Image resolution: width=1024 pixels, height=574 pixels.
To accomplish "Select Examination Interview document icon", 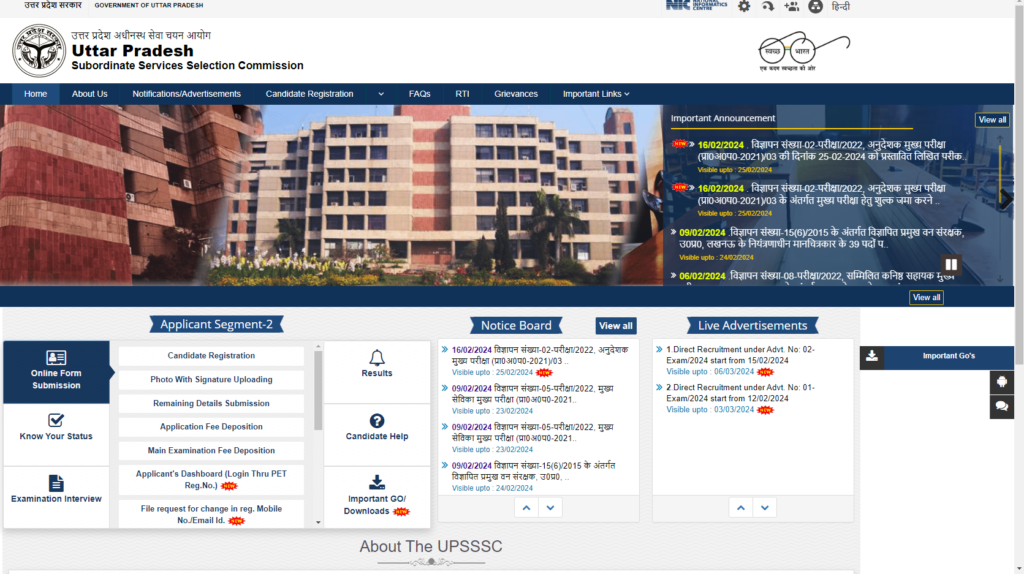I will pos(56,483).
